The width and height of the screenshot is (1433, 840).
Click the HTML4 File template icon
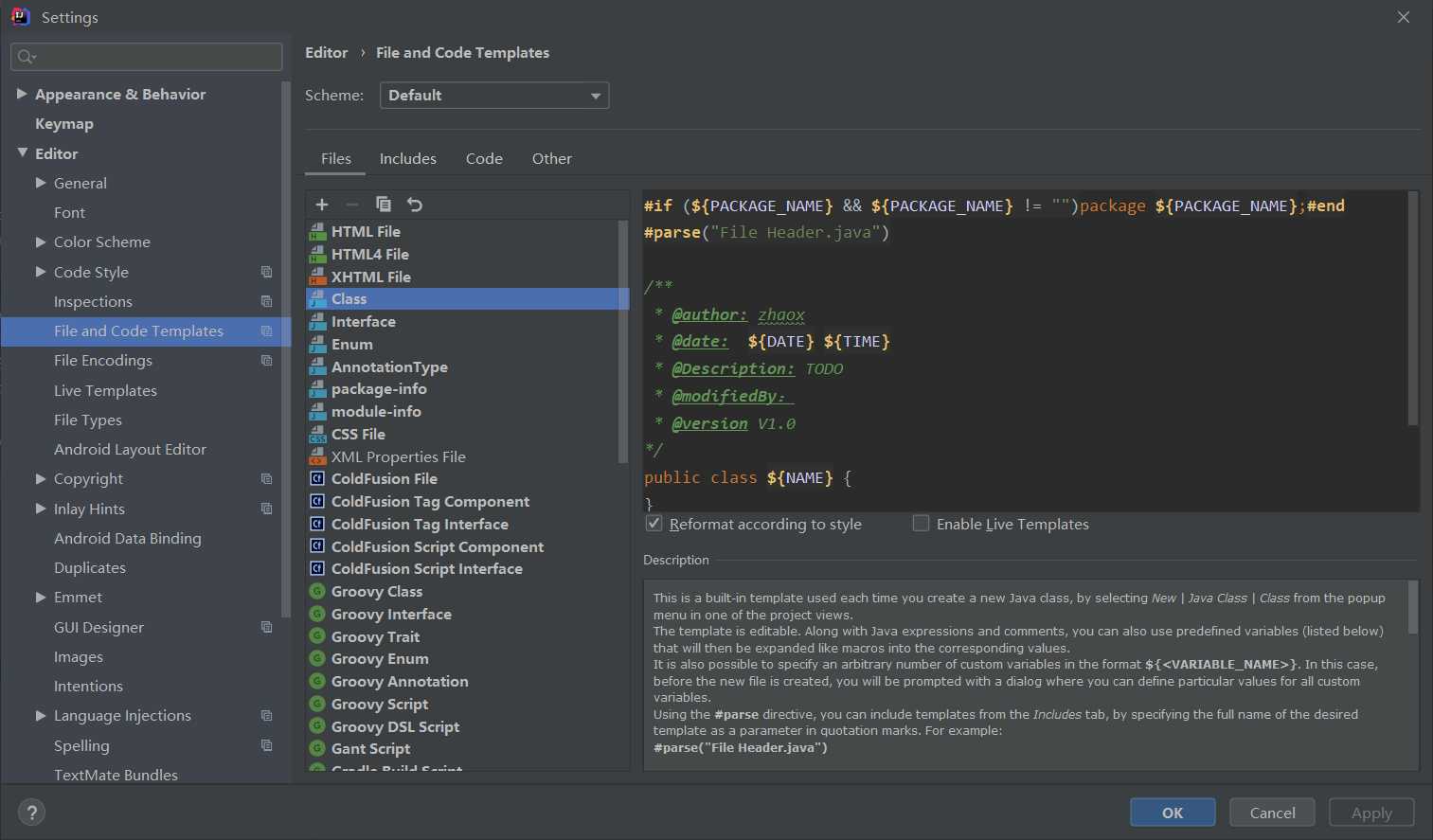[318, 254]
